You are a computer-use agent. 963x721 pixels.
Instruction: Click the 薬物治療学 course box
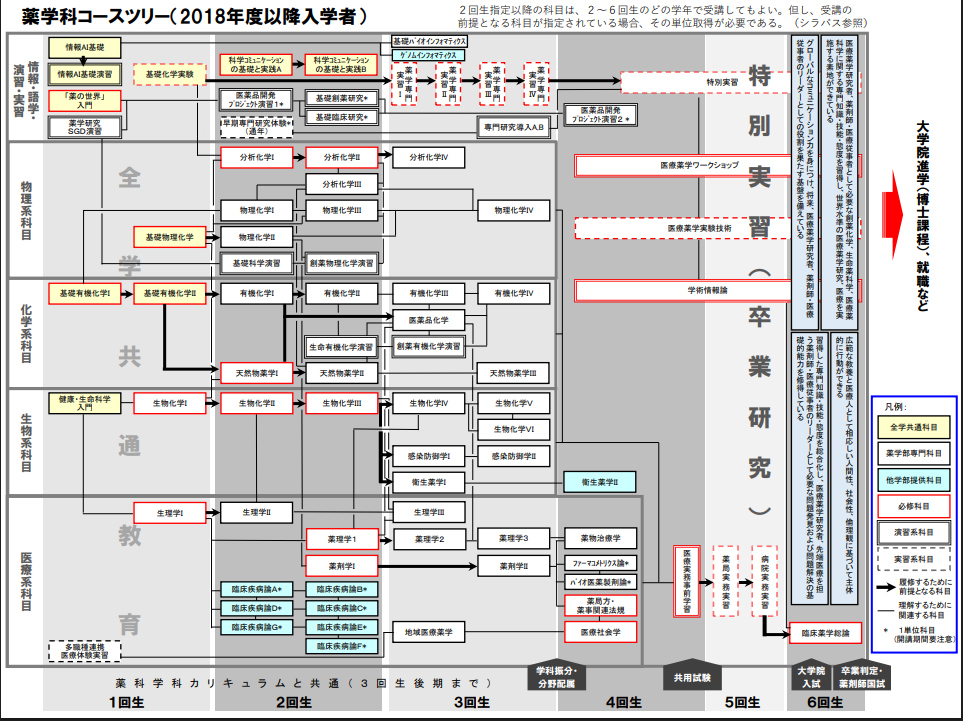coord(600,539)
